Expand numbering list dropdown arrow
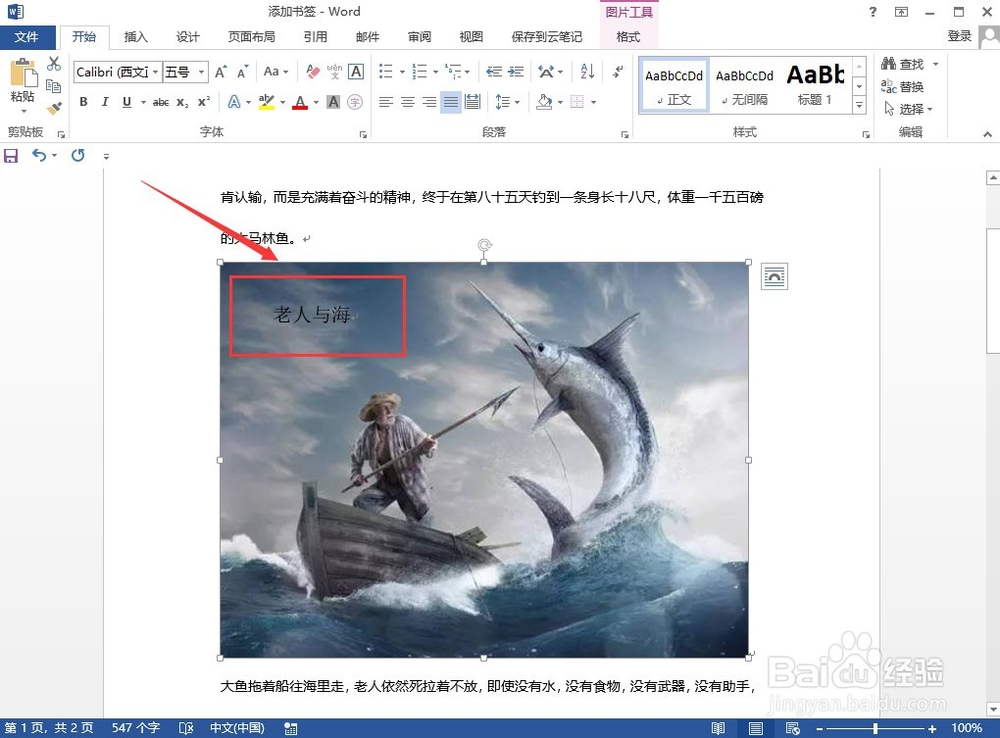The height and width of the screenshot is (738, 1000). pyautogui.click(x=436, y=72)
